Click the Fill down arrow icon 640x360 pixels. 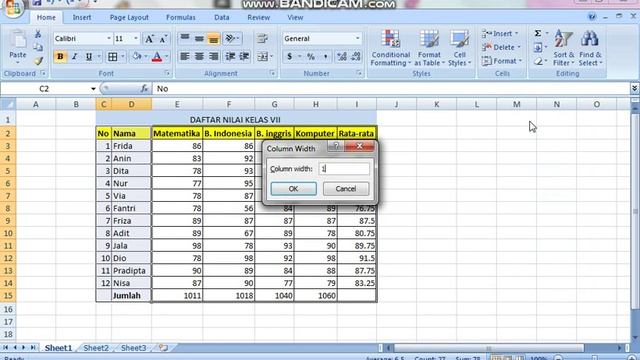[x=538, y=47]
